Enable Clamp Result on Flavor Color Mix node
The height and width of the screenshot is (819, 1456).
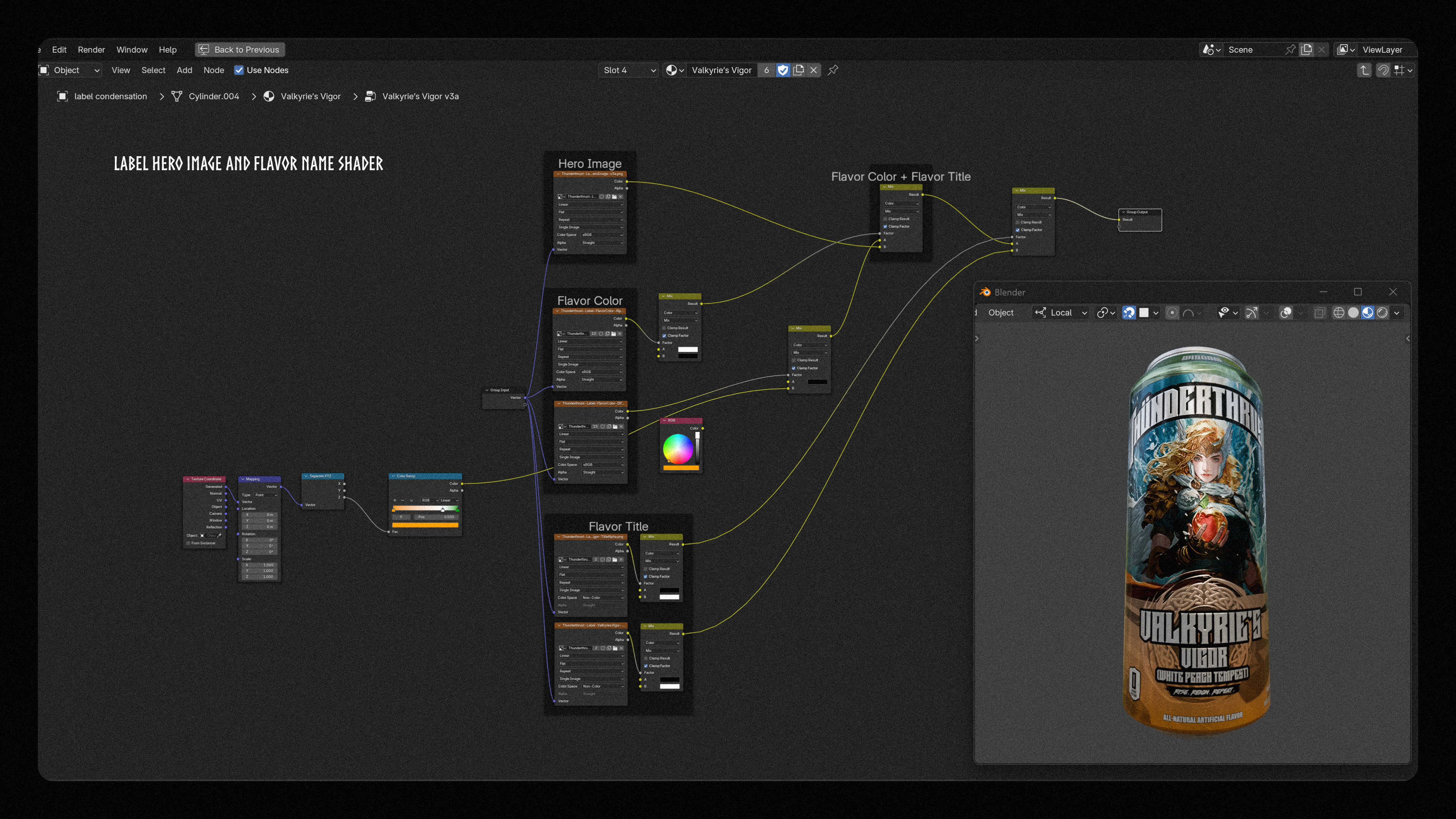click(664, 328)
